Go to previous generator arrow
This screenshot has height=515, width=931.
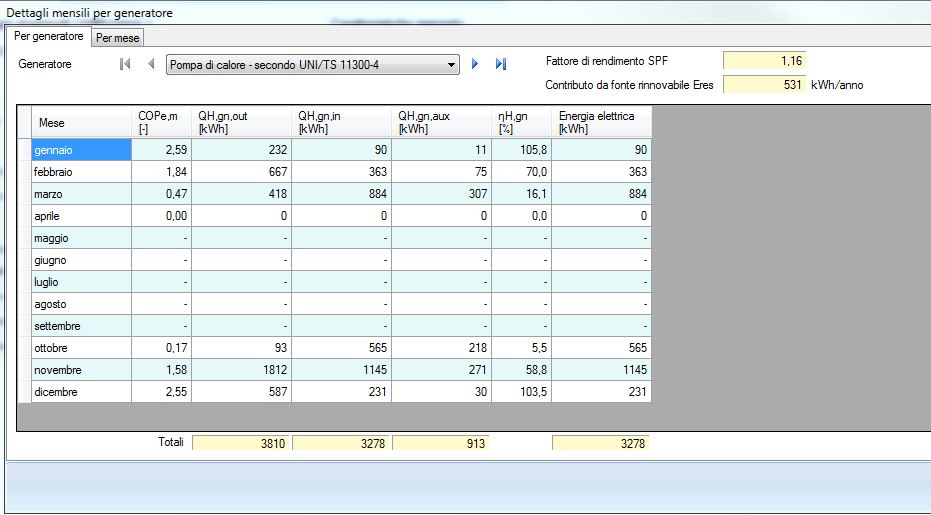coord(151,64)
